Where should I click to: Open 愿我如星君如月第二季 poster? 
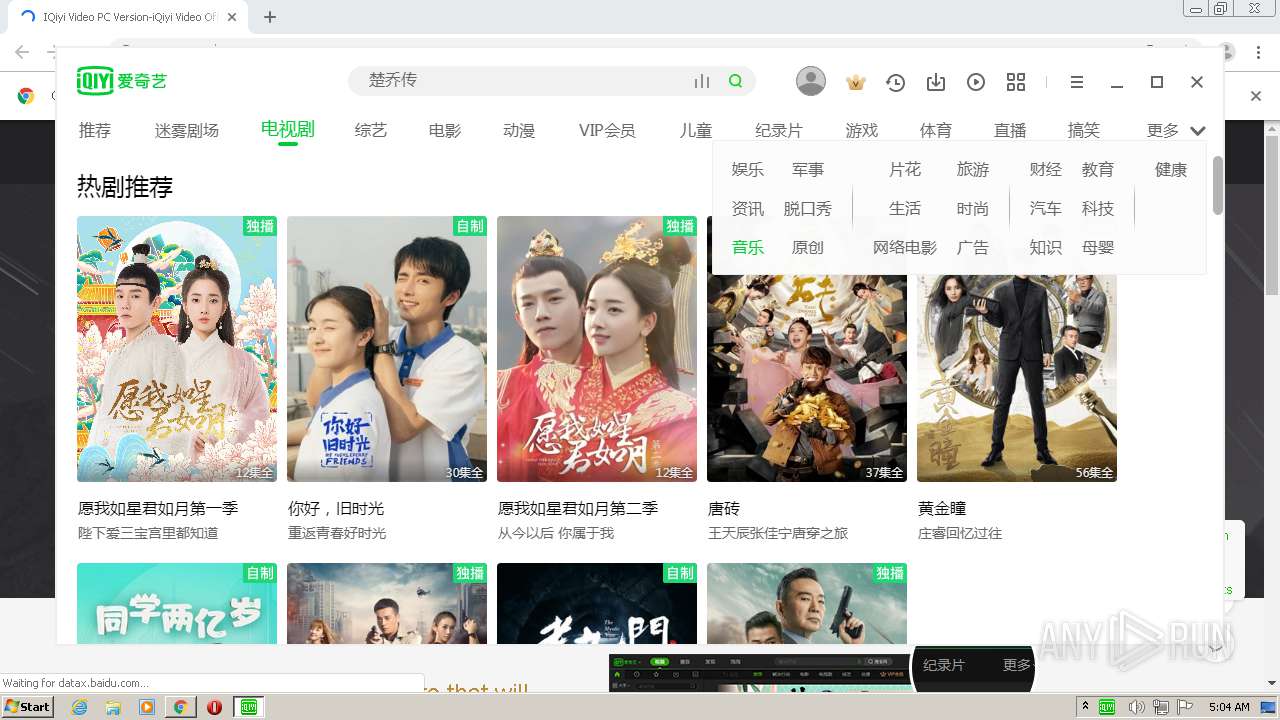597,349
